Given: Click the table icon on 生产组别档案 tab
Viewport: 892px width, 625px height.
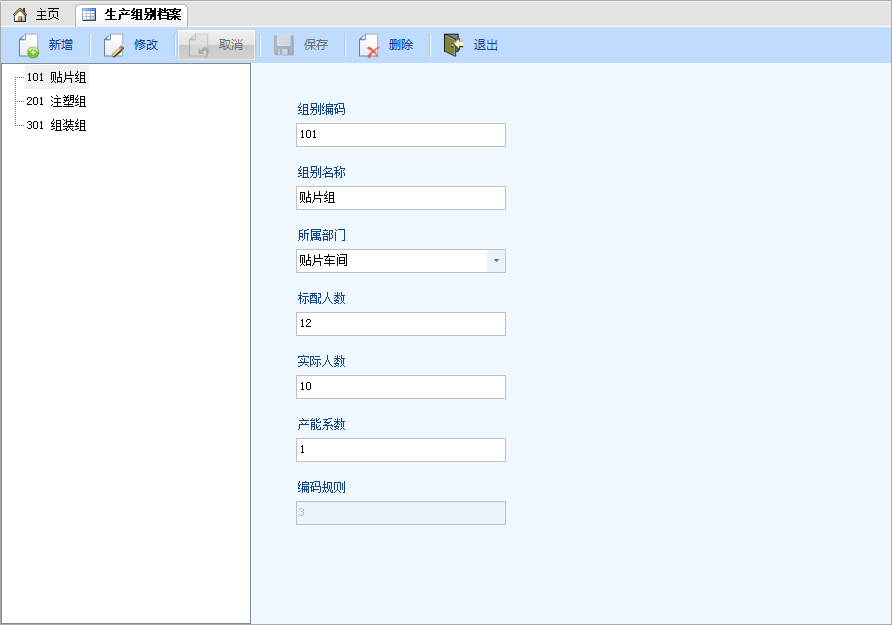Looking at the screenshot, I should [89, 15].
